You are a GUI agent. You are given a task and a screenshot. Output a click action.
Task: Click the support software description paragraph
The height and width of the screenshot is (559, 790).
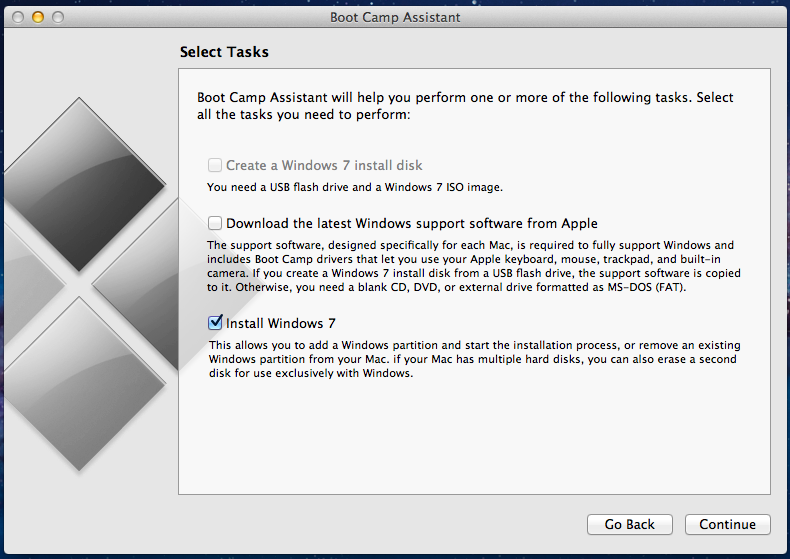[474, 266]
